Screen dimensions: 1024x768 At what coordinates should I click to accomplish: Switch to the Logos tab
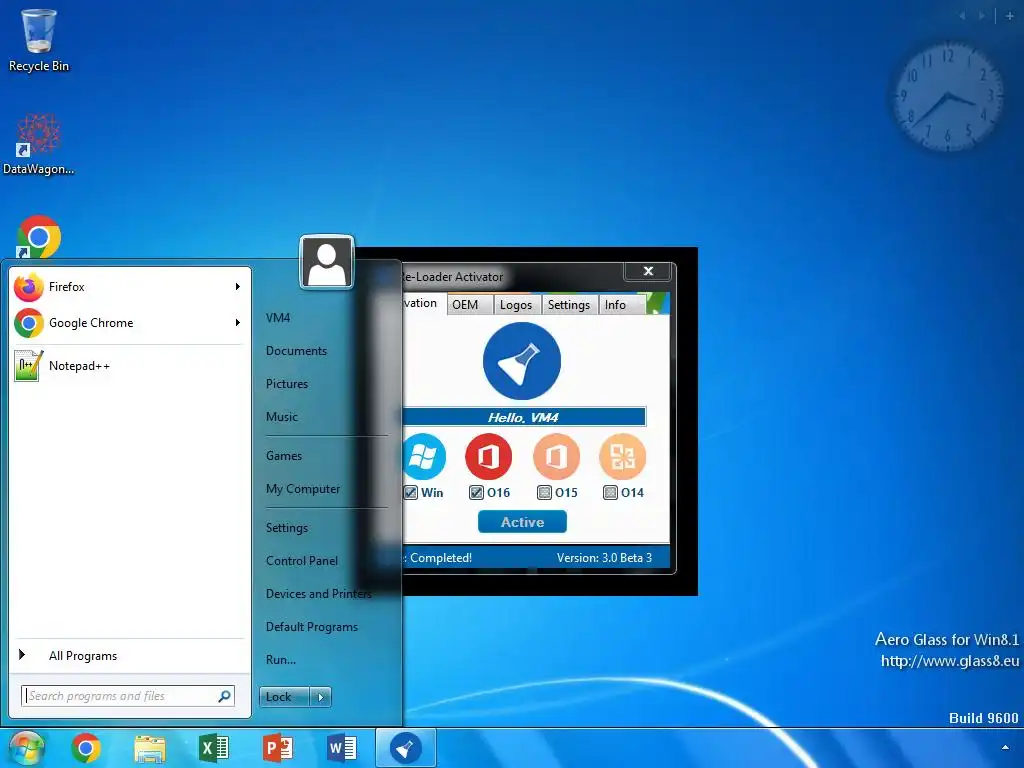516,305
